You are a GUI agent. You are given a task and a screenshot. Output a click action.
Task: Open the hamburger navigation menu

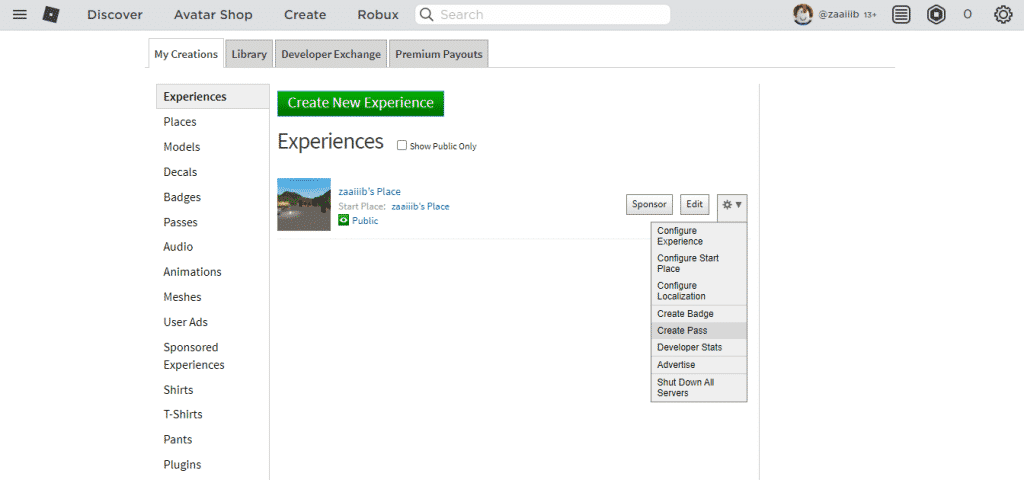pyautogui.click(x=20, y=14)
